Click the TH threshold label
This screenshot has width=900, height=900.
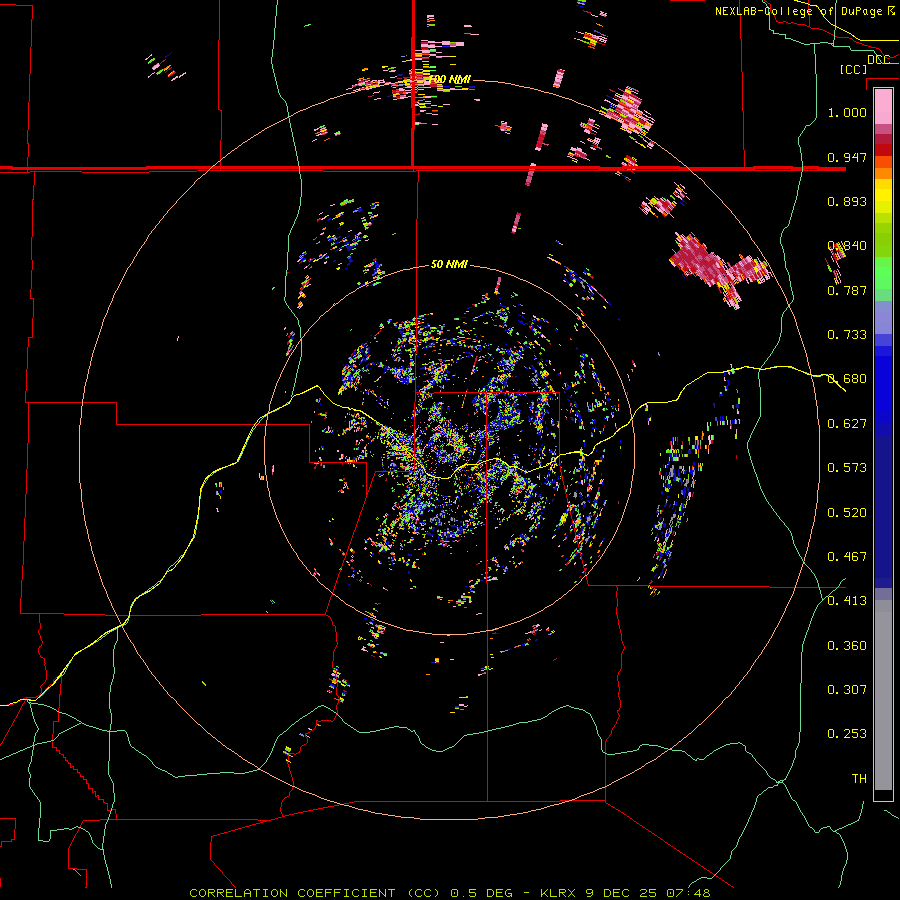[x=859, y=779]
